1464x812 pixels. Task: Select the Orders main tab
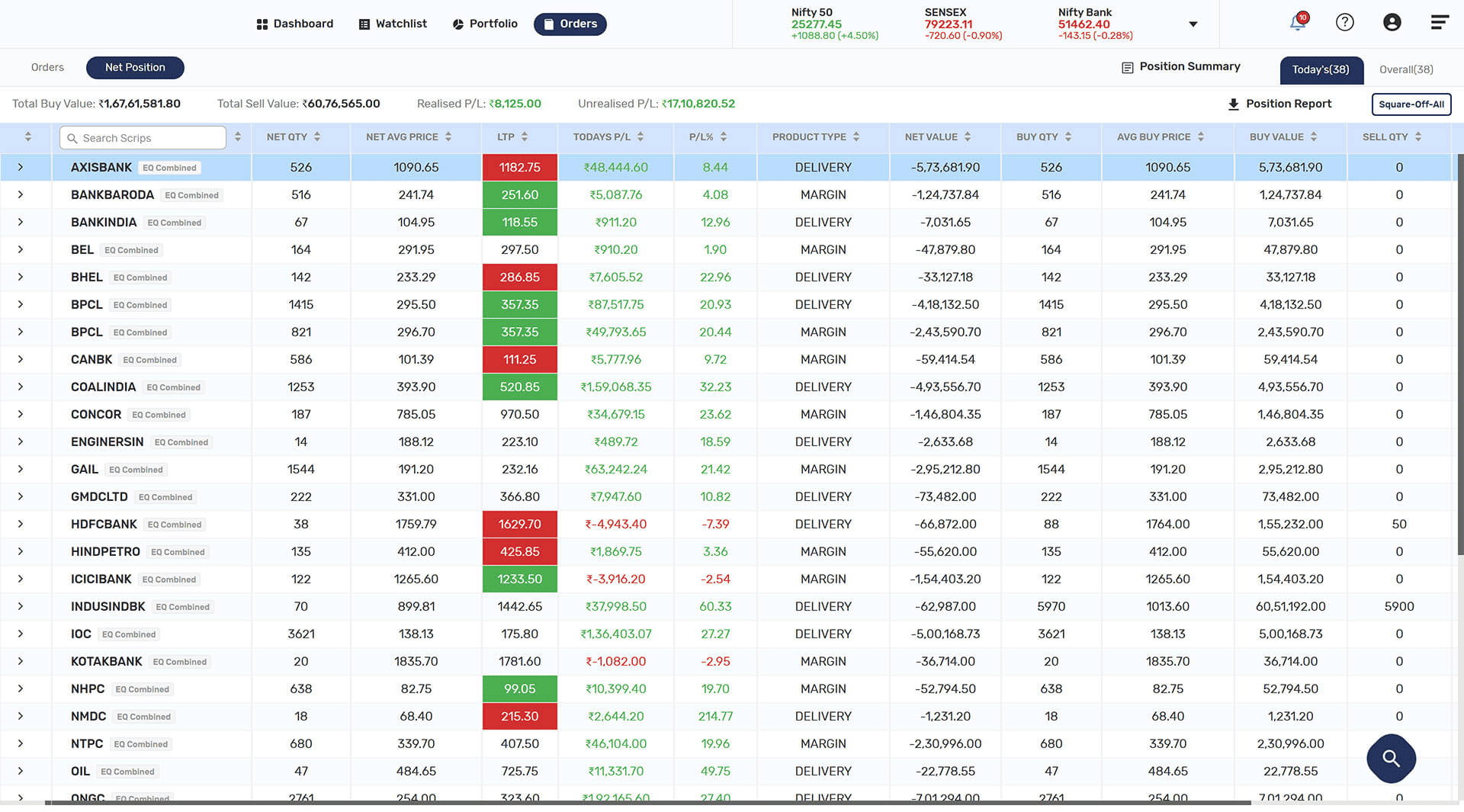pos(570,24)
